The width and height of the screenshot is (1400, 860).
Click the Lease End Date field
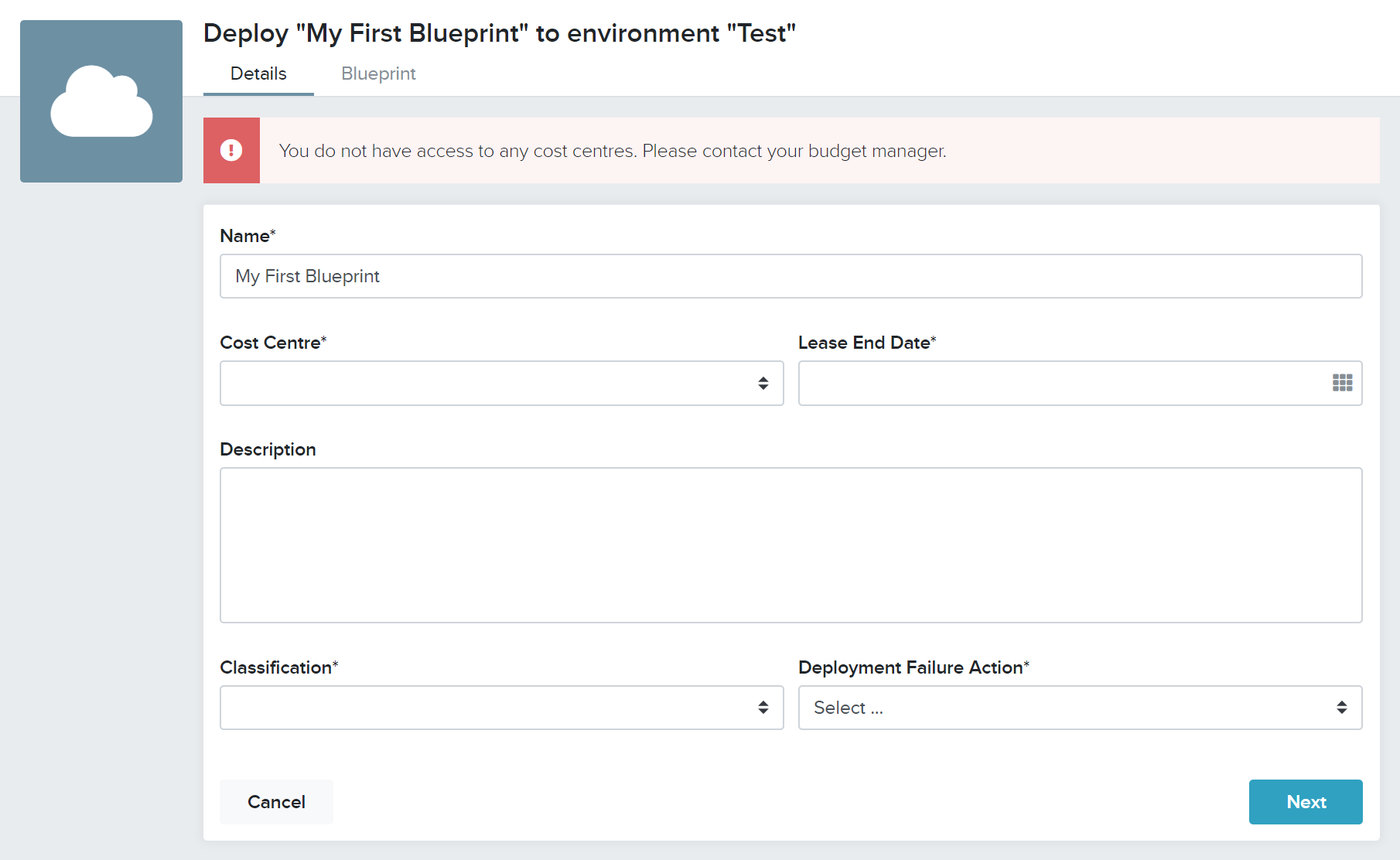(1080, 383)
